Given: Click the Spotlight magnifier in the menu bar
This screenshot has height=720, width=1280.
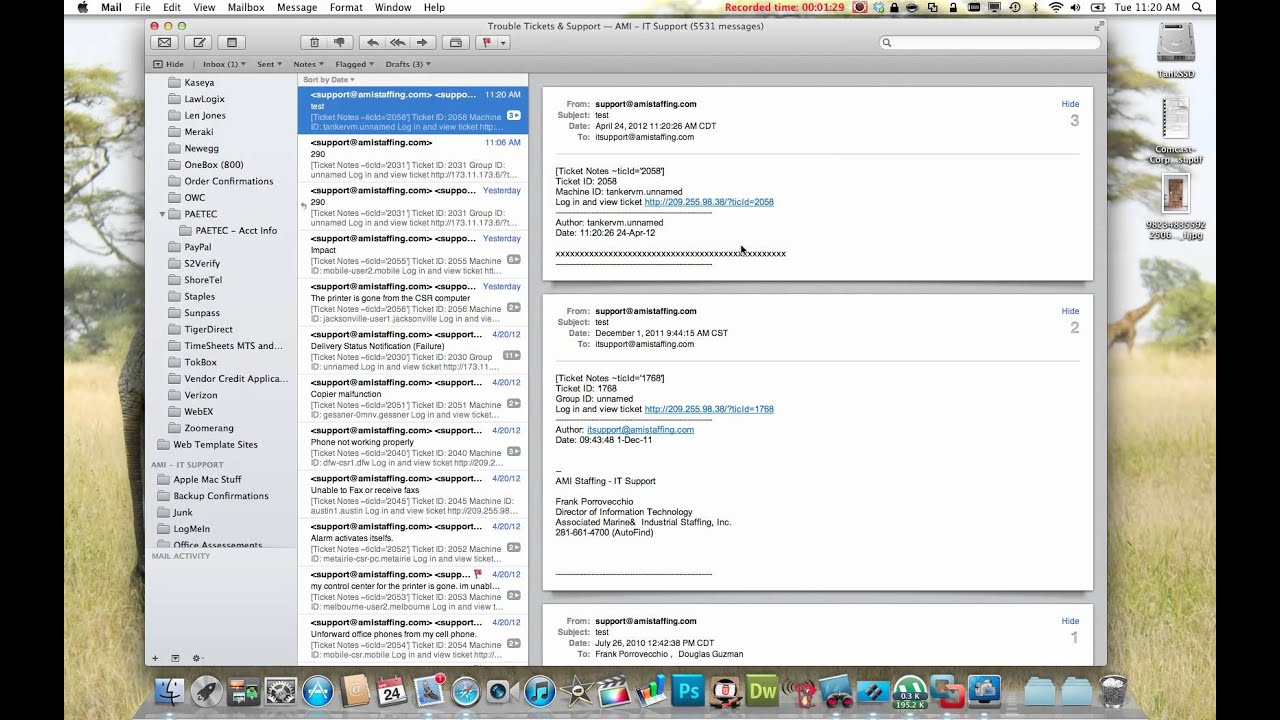Looking at the screenshot, I should coord(1197,7).
